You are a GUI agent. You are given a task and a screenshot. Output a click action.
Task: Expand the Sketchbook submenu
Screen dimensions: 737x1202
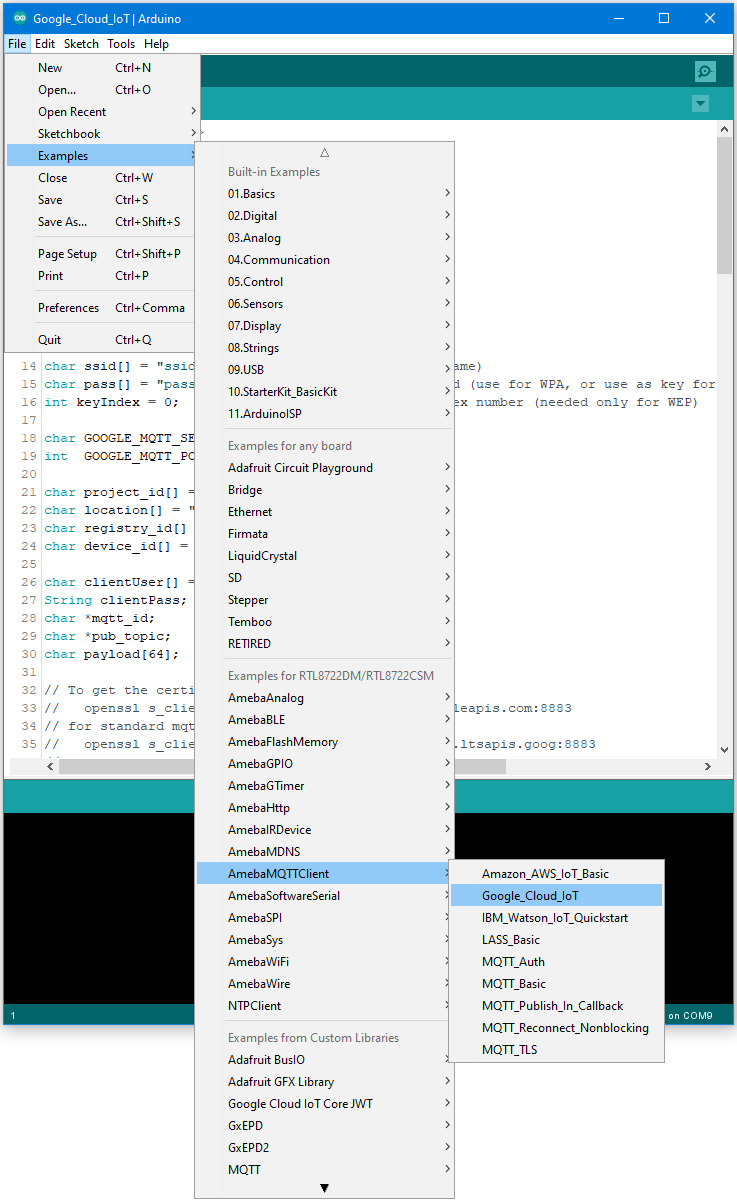tap(102, 134)
